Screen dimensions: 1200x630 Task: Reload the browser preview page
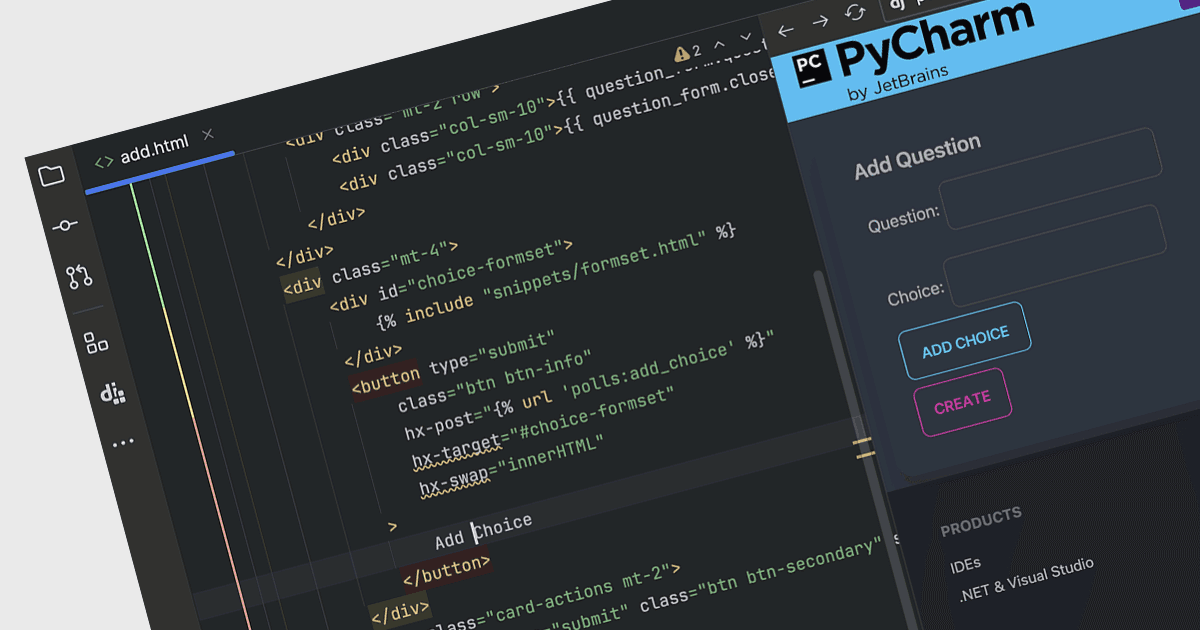point(855,12)
